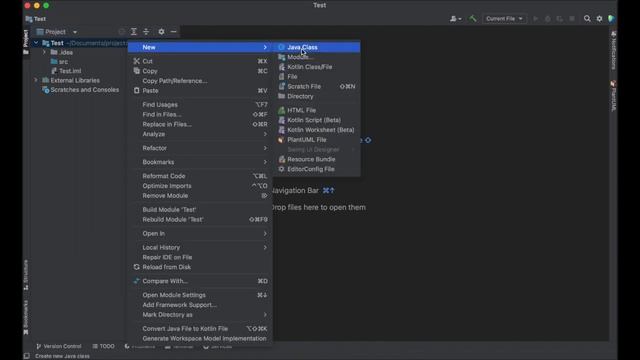The height and width of the screenshot is (360, 640).
Task: Click the Search Everywhere magnifier icon
Action: pyautogui.click(x=587, y=19)
